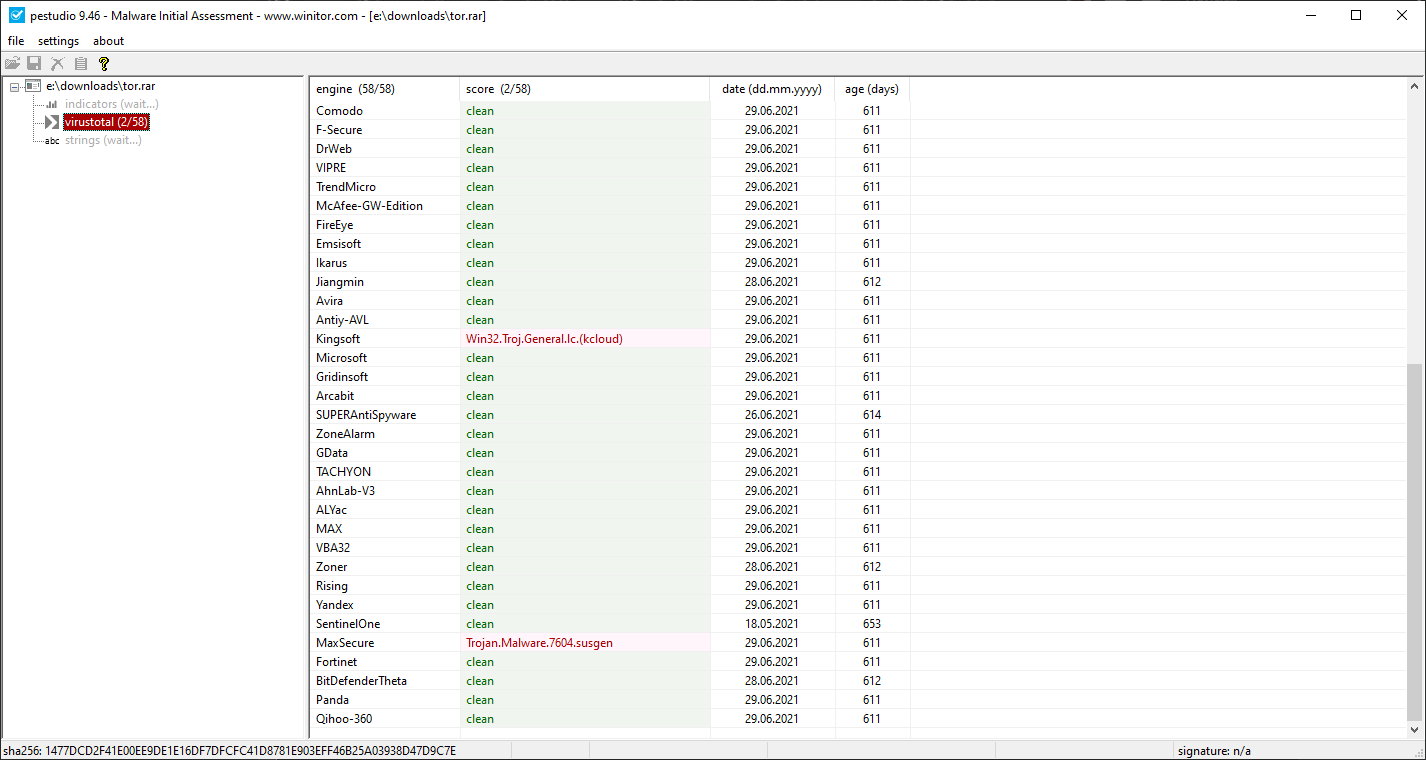Click the virustotal tree node icon
The image size is (1426, 760).
(52, 122)
